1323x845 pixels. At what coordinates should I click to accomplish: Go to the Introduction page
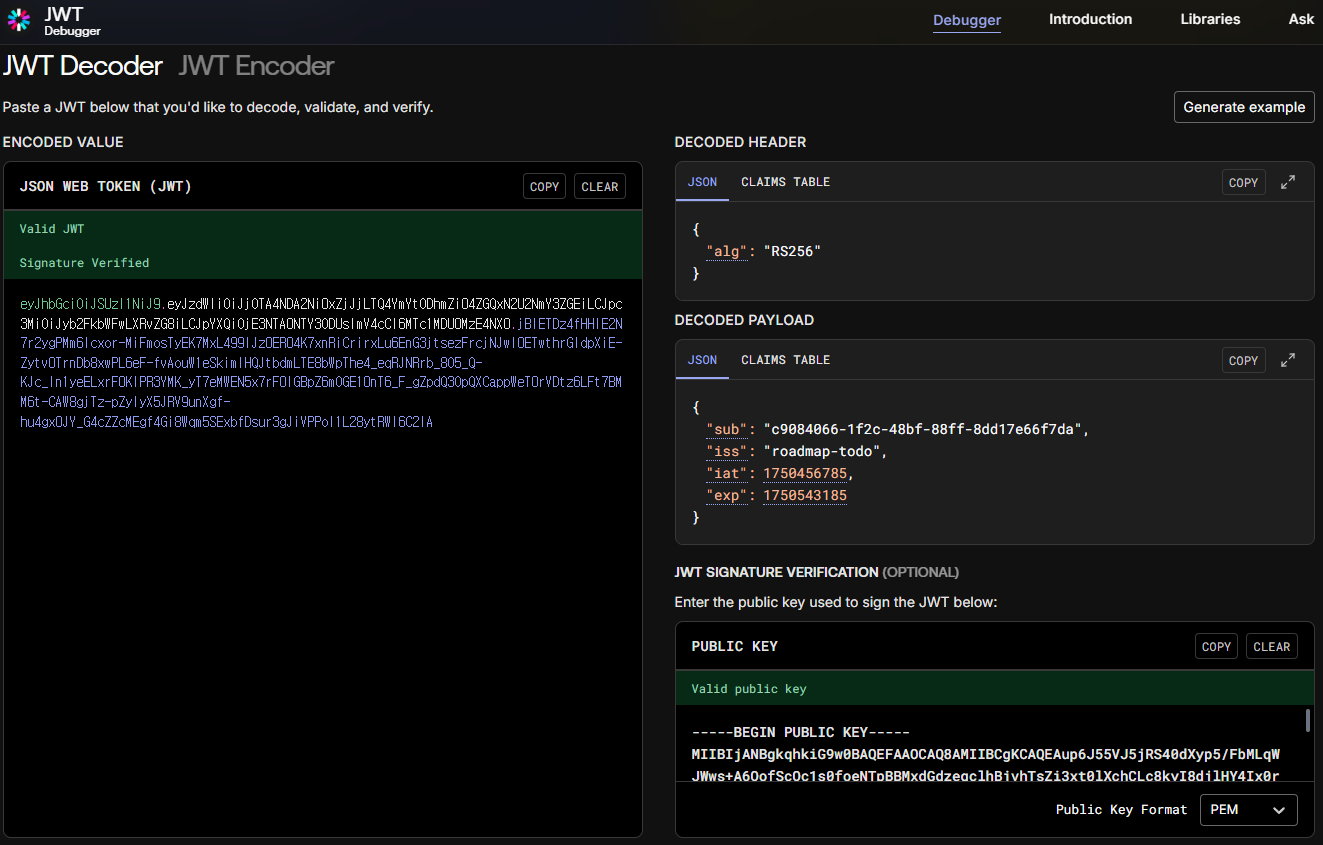pyautogui.click(x=1090, y=19)
